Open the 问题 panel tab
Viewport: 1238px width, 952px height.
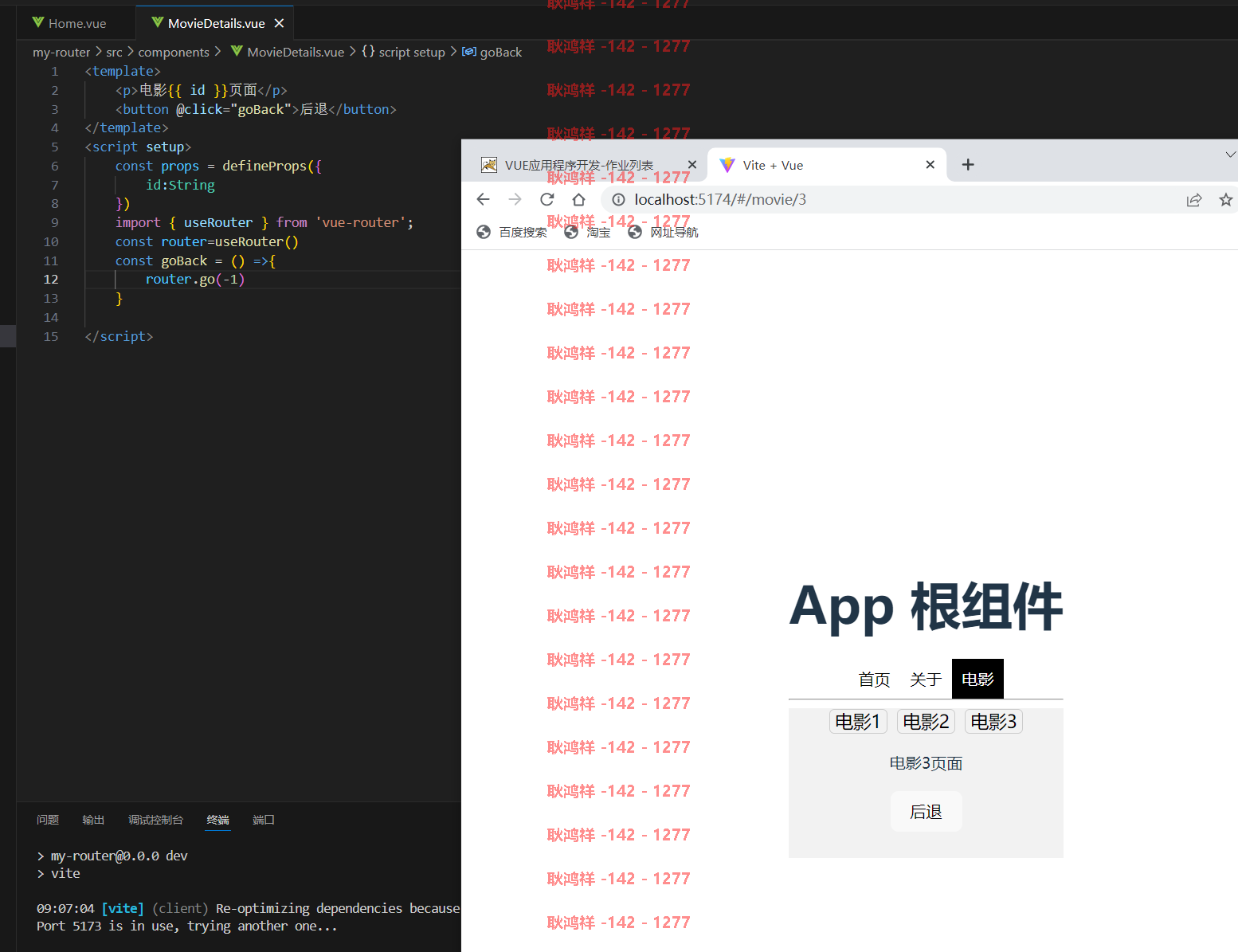point(48,820)
